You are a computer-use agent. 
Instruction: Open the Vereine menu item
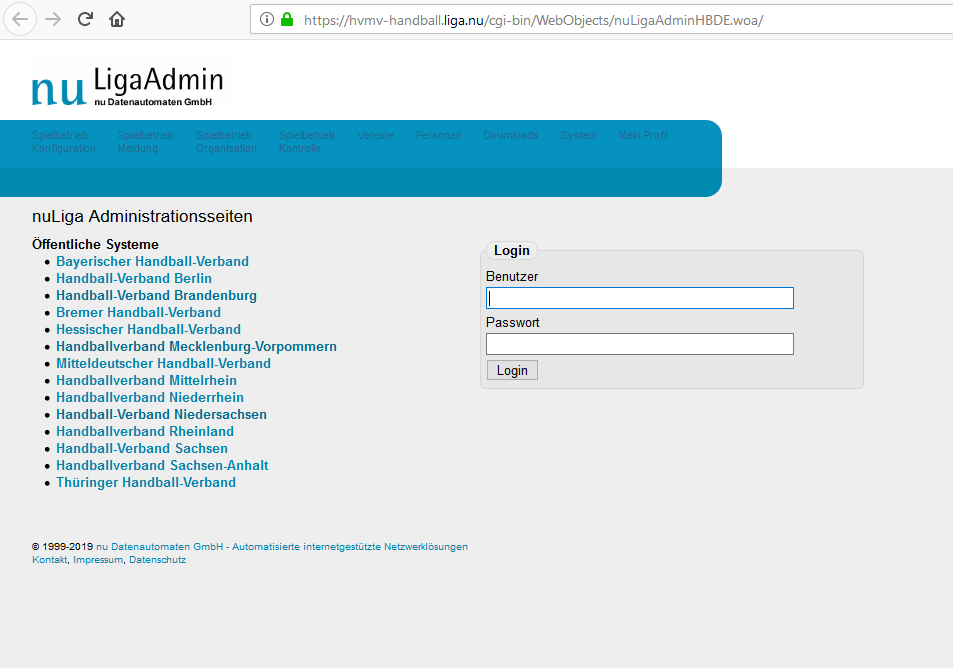coord(375,136)
